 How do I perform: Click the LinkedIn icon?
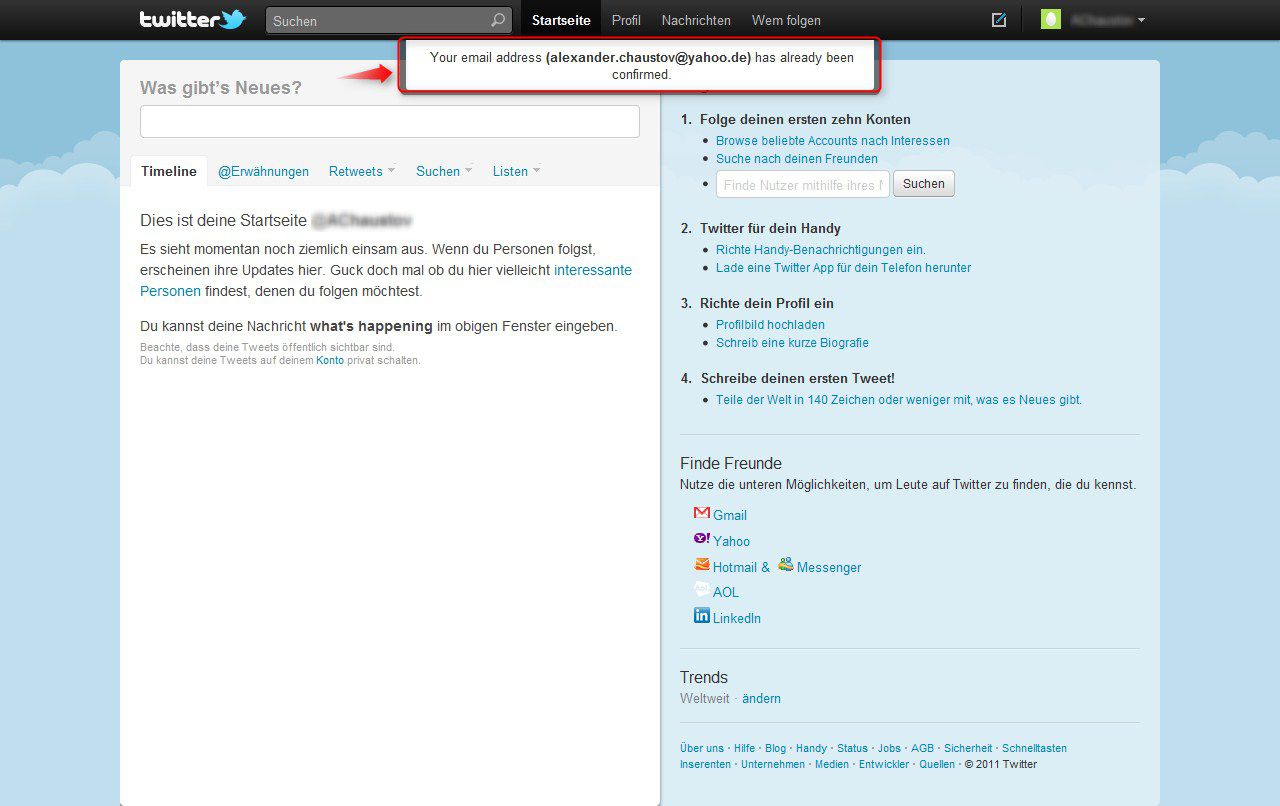pos(702,616)
